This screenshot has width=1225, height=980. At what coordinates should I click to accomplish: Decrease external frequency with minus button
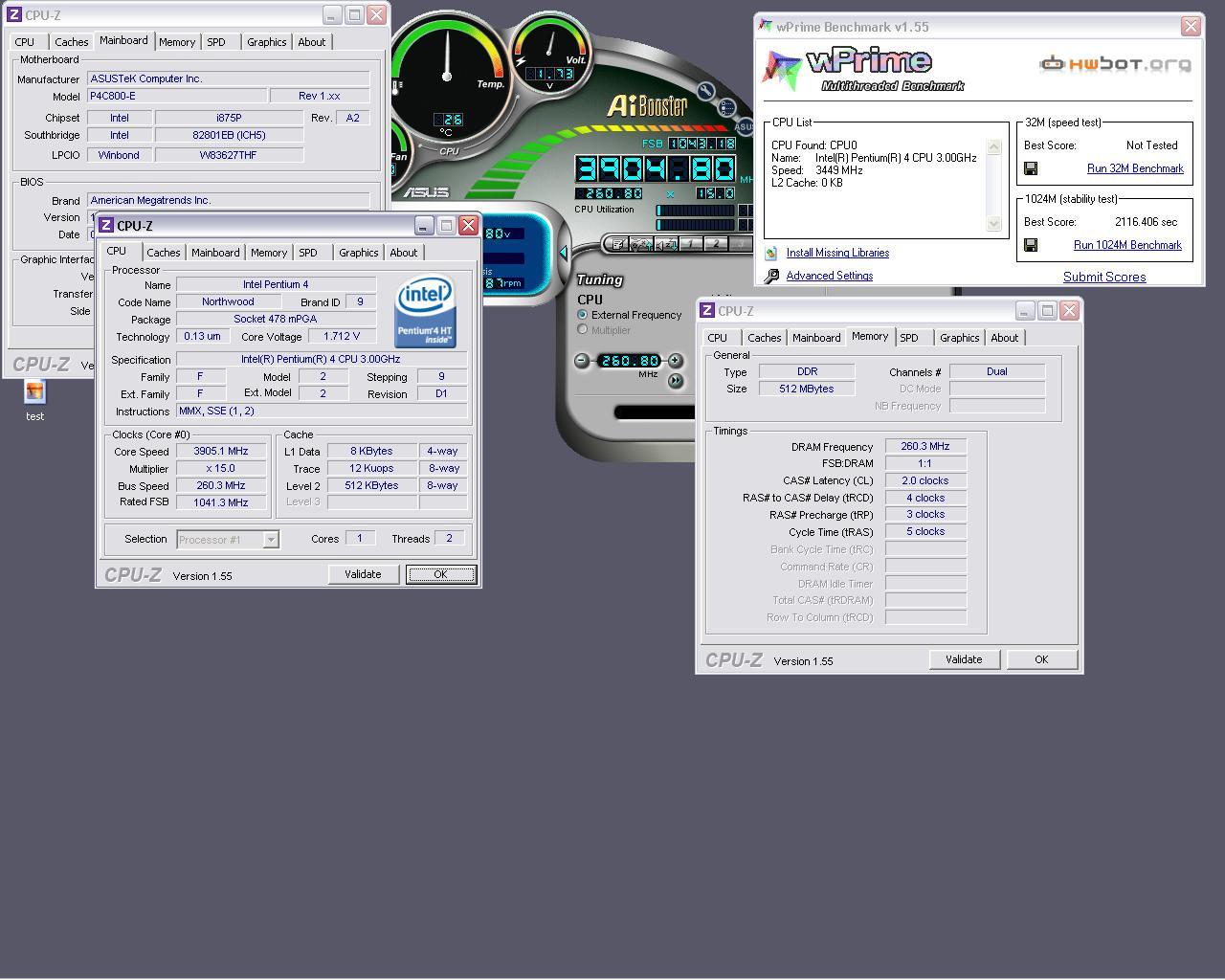(x=581, y=361)
